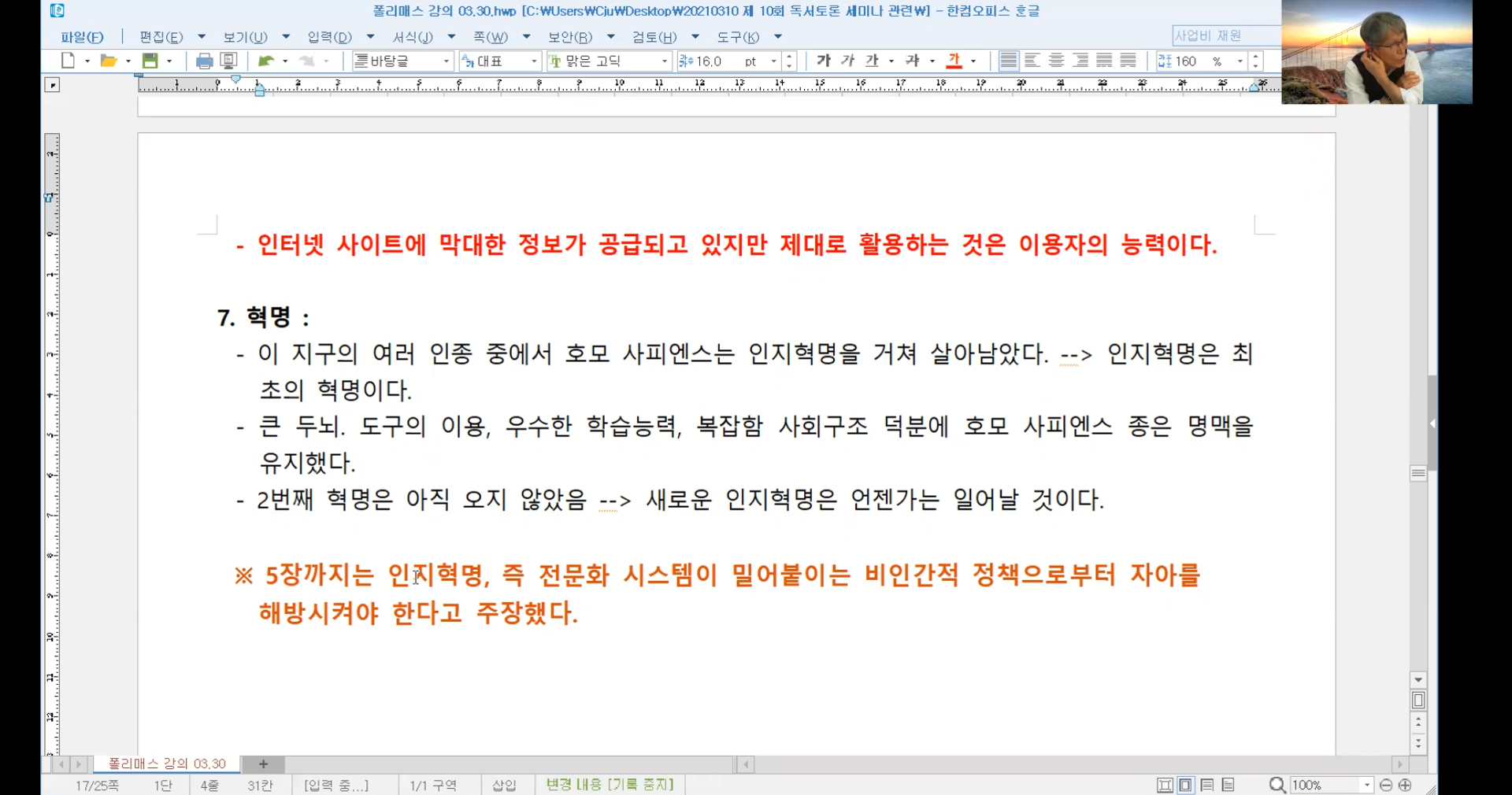Select the 폴리매스 강의 03.30 document tab
1512x795 pixels.
pos(167,764)
